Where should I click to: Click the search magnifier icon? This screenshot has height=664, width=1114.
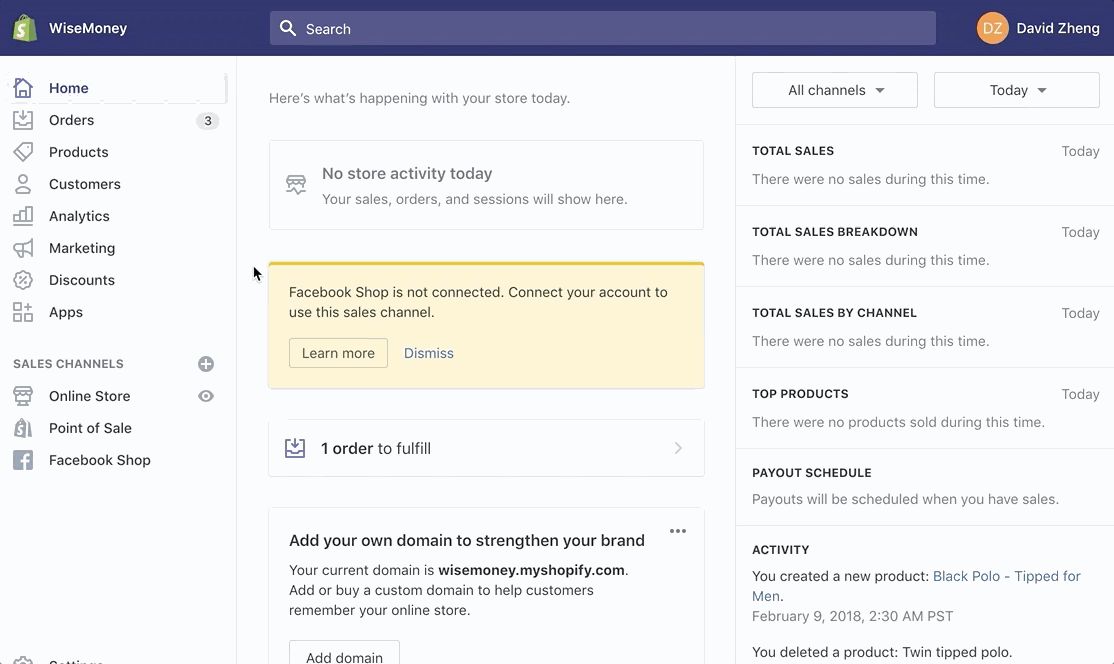pyautogui.click(x=288, y=28)
